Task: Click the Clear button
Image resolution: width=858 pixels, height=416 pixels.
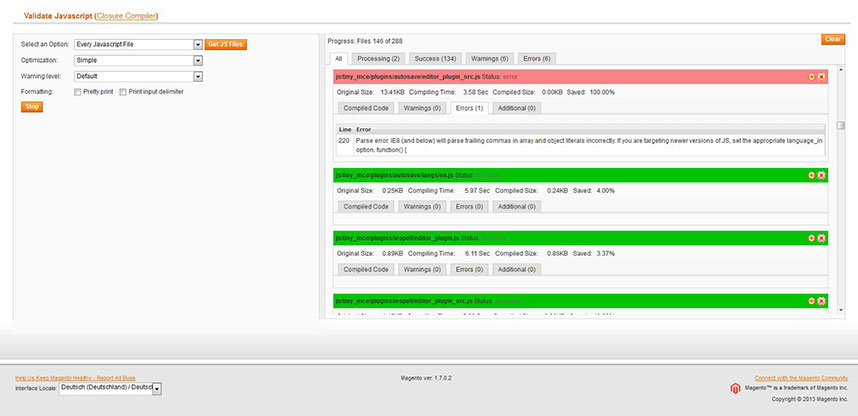Action: point(833,39)
